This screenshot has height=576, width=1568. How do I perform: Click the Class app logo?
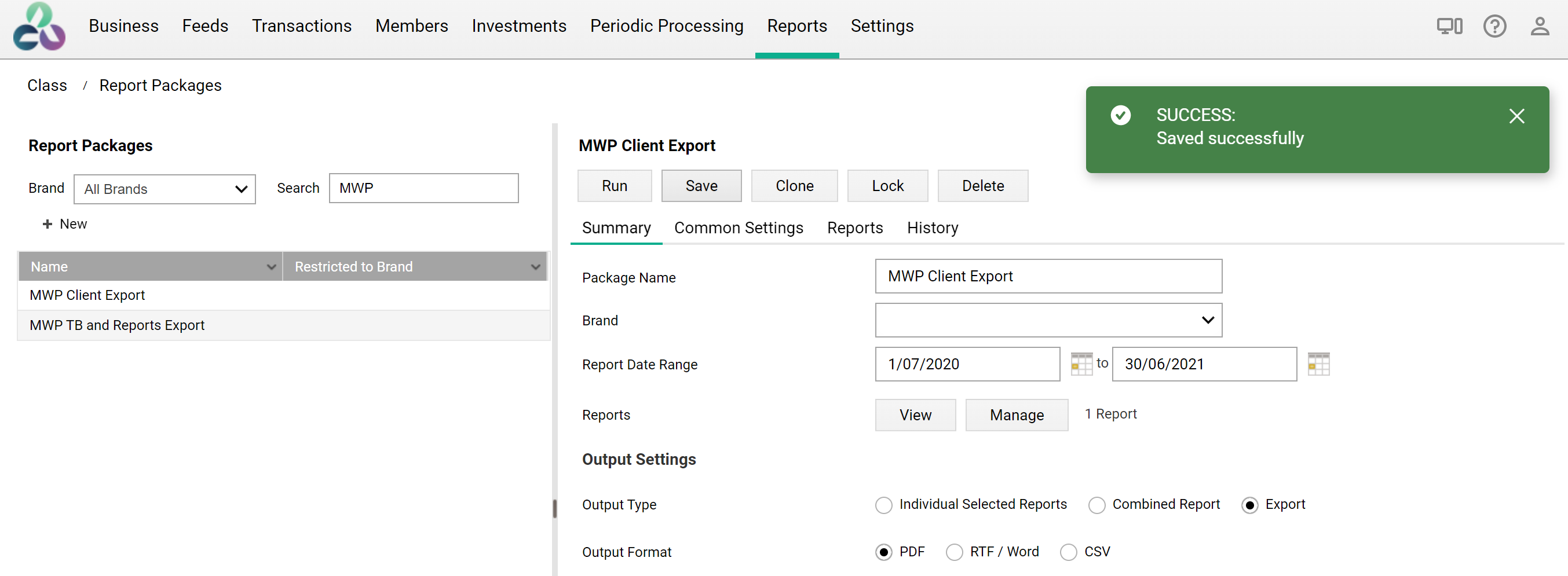[x=39, y=27]
